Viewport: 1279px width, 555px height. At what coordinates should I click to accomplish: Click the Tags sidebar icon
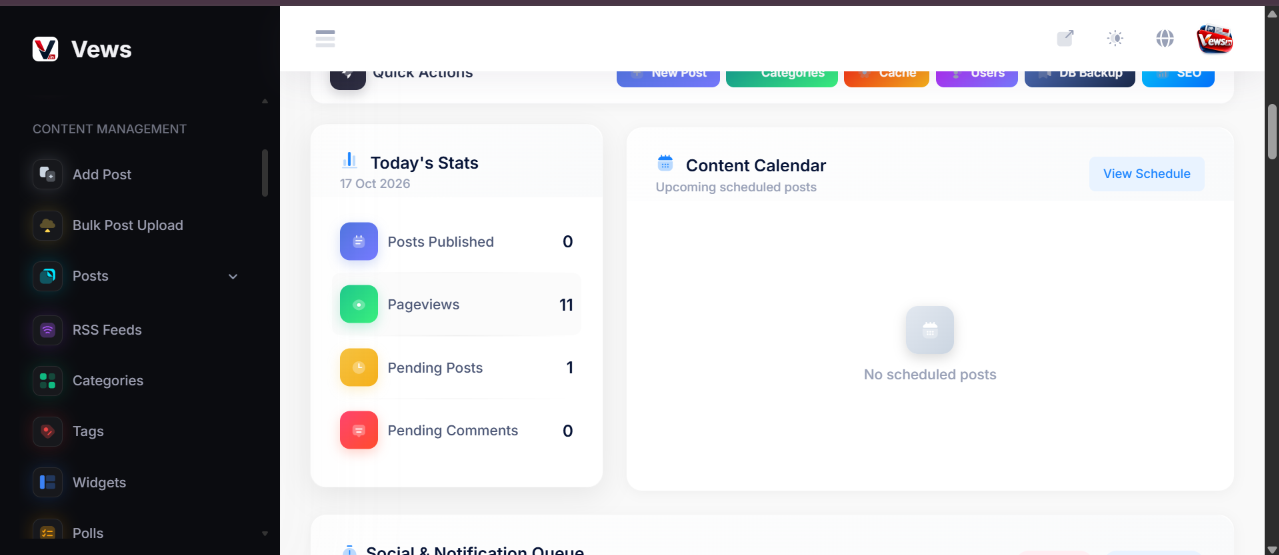click(x=48, y=432)
